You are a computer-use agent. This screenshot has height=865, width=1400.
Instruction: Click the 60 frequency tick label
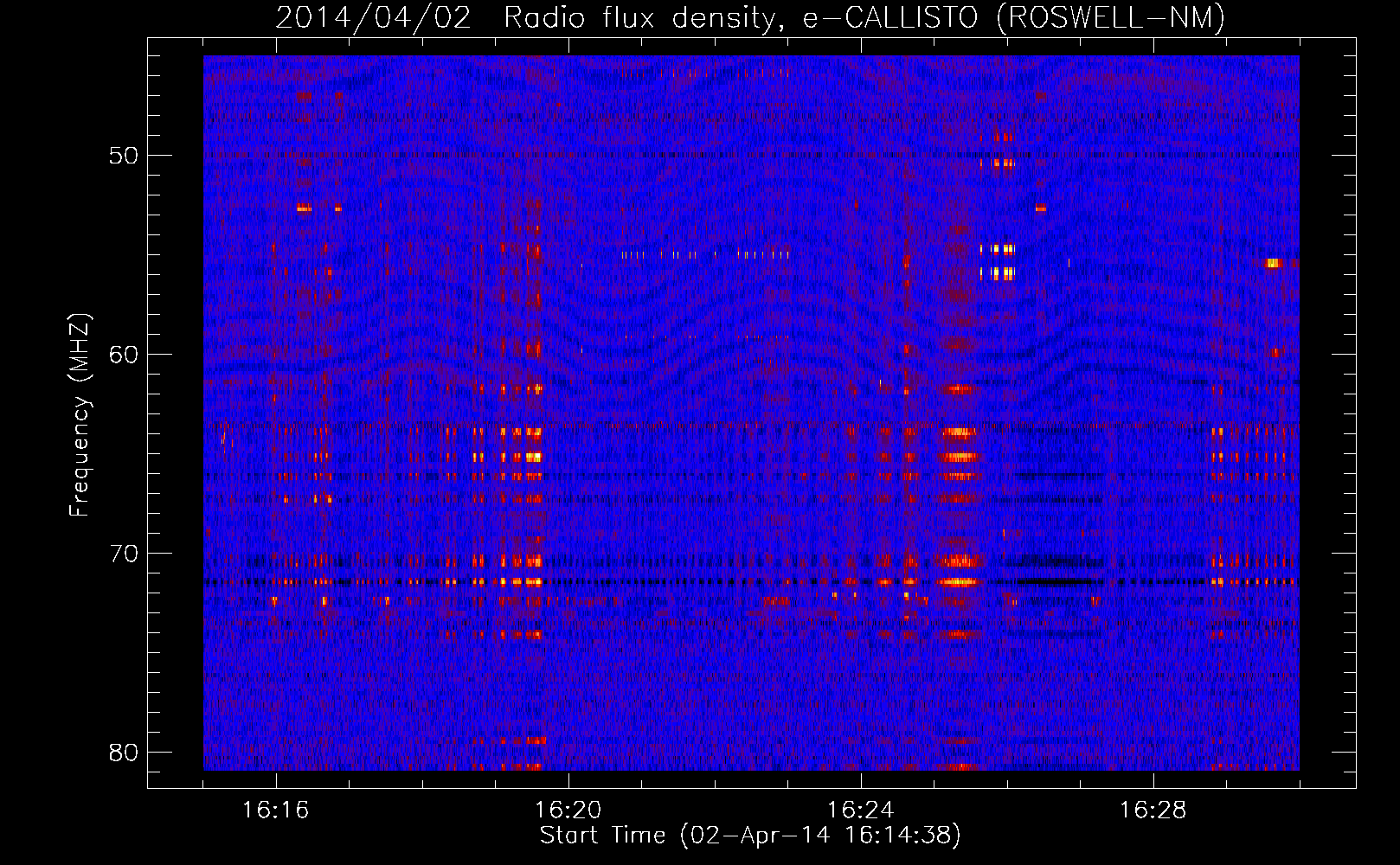124,355
